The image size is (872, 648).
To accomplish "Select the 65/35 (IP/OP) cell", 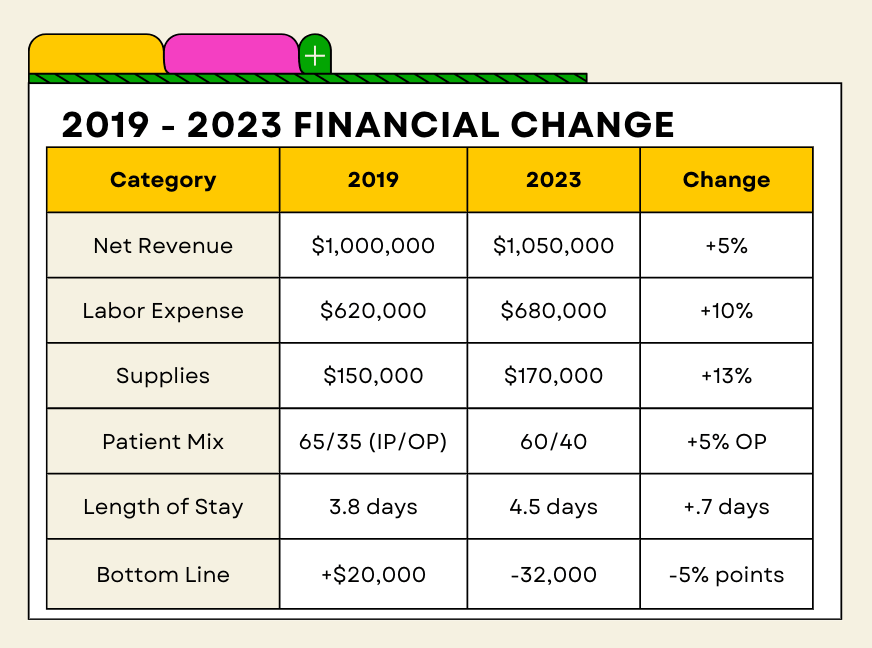I will pos(373,441).
